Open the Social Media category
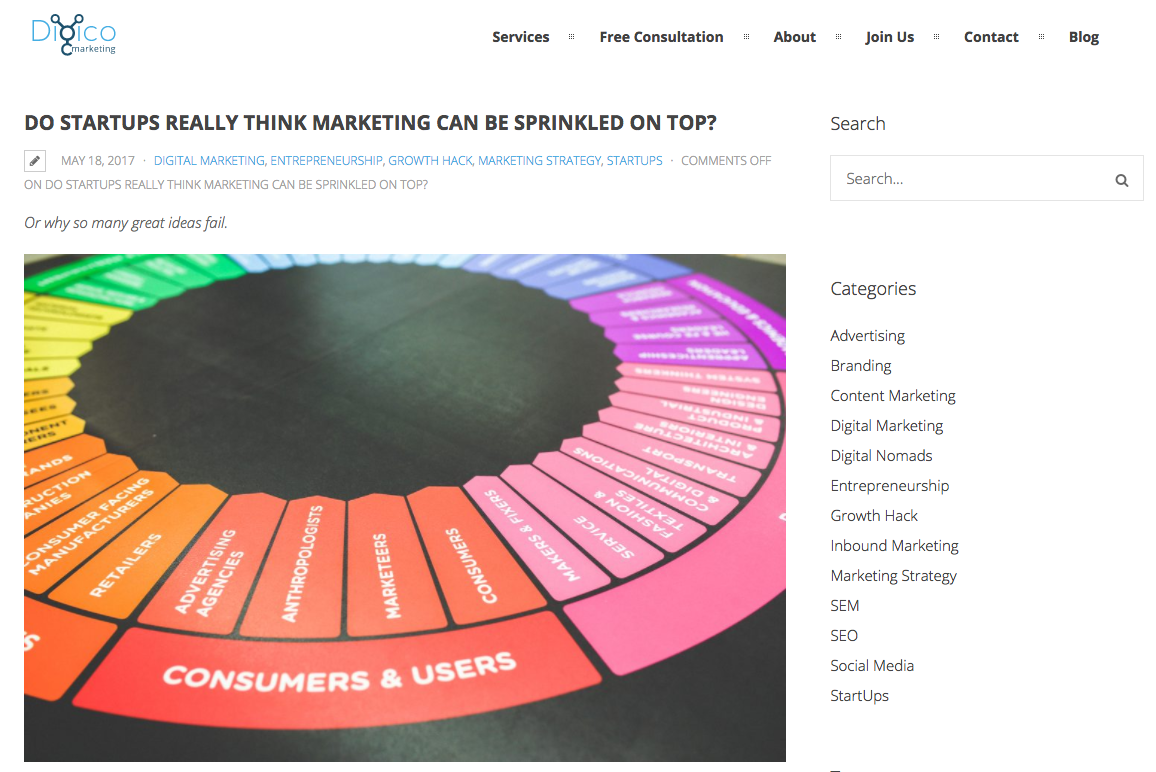The width and height of the screenshot is (1156, 772). pos(872,666)
